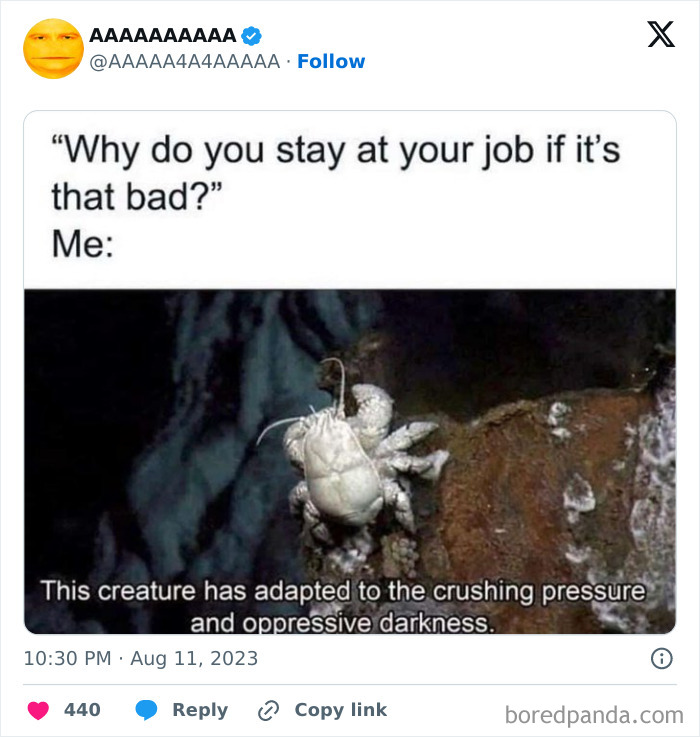700x737 pixels.
Task: View the 440 likes count
Action: (x=82, y=710)
